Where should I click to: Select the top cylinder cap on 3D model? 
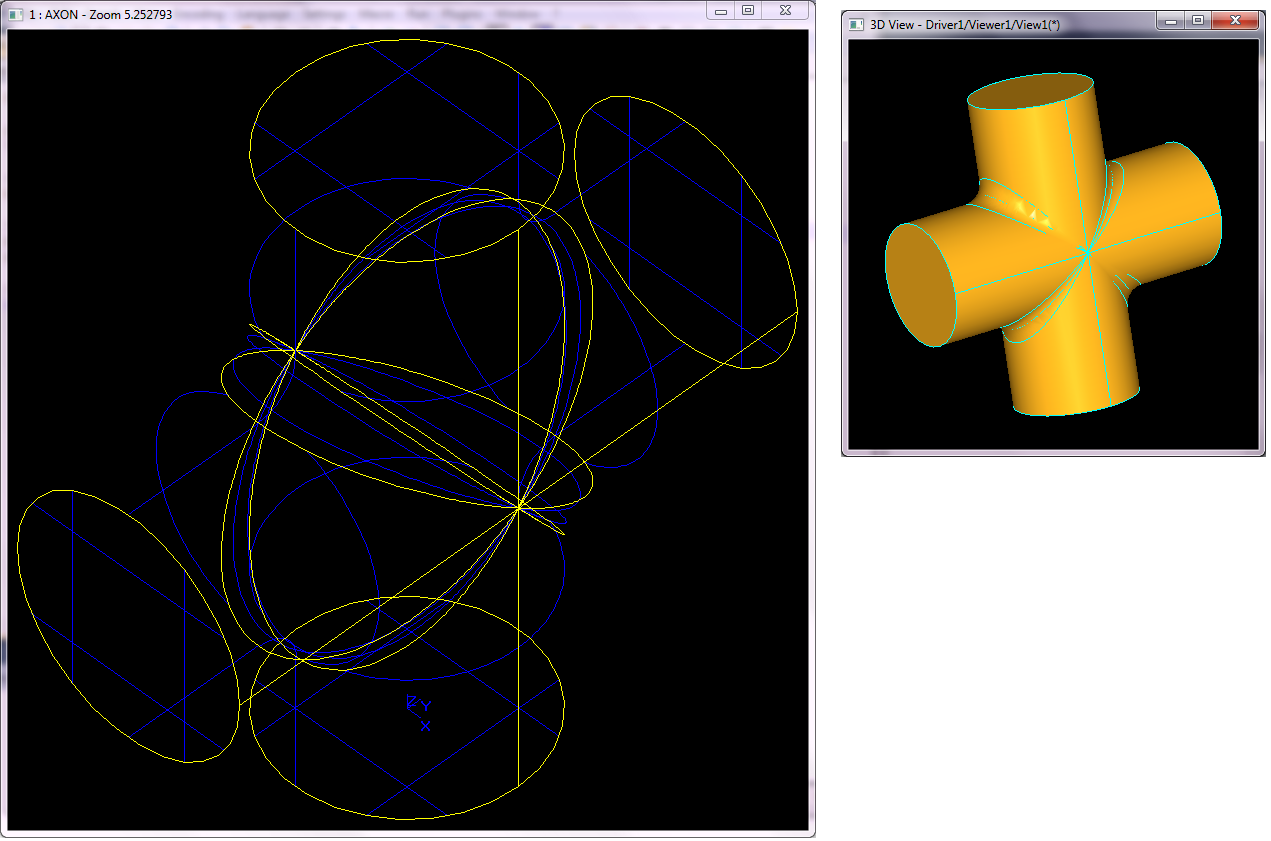(x=1030, y=91)
